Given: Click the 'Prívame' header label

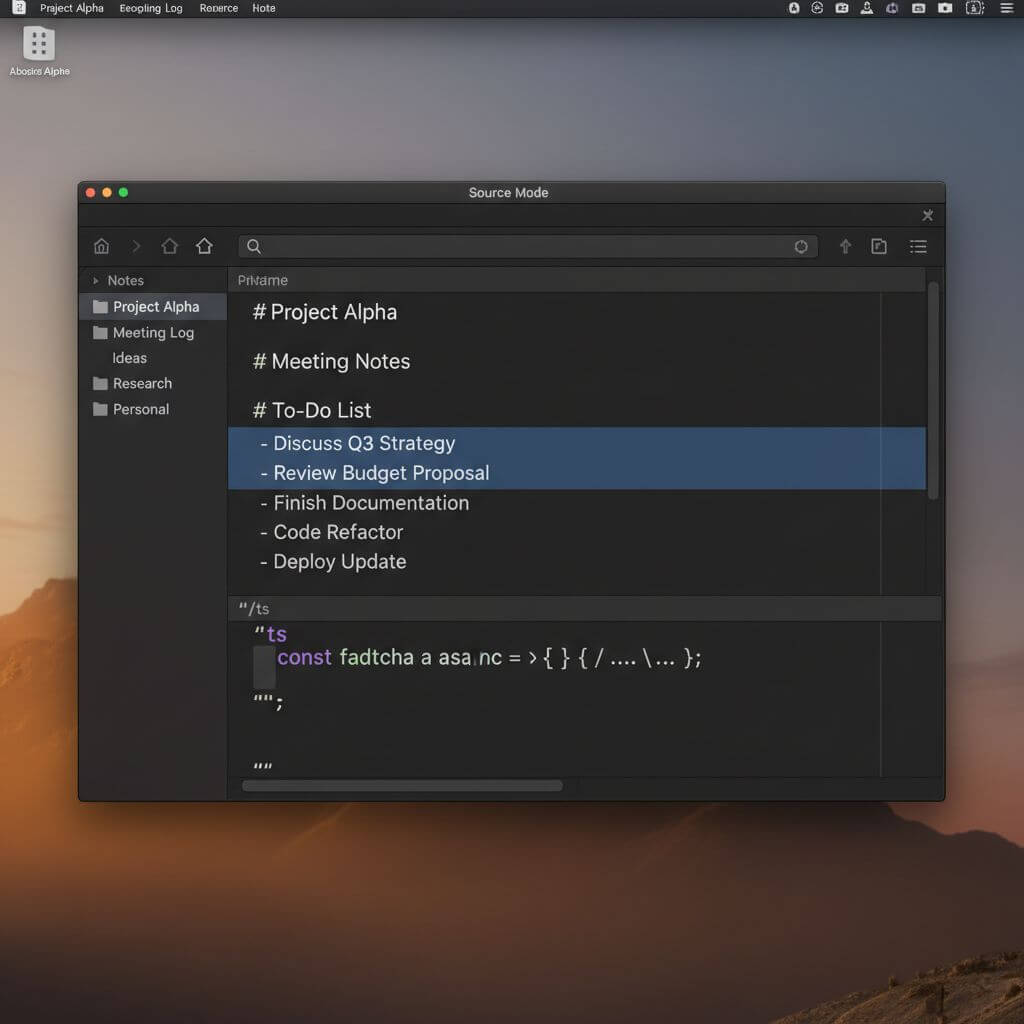Looking at the screenshot, I should coord(263,280).
